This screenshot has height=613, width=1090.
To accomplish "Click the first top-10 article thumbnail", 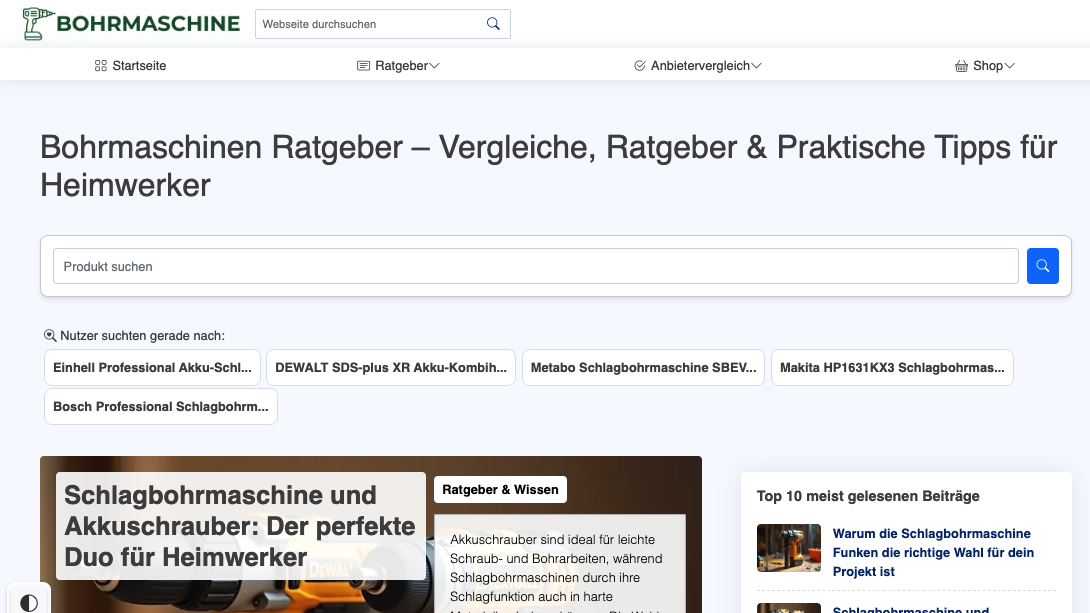I will tap(789, 548).
